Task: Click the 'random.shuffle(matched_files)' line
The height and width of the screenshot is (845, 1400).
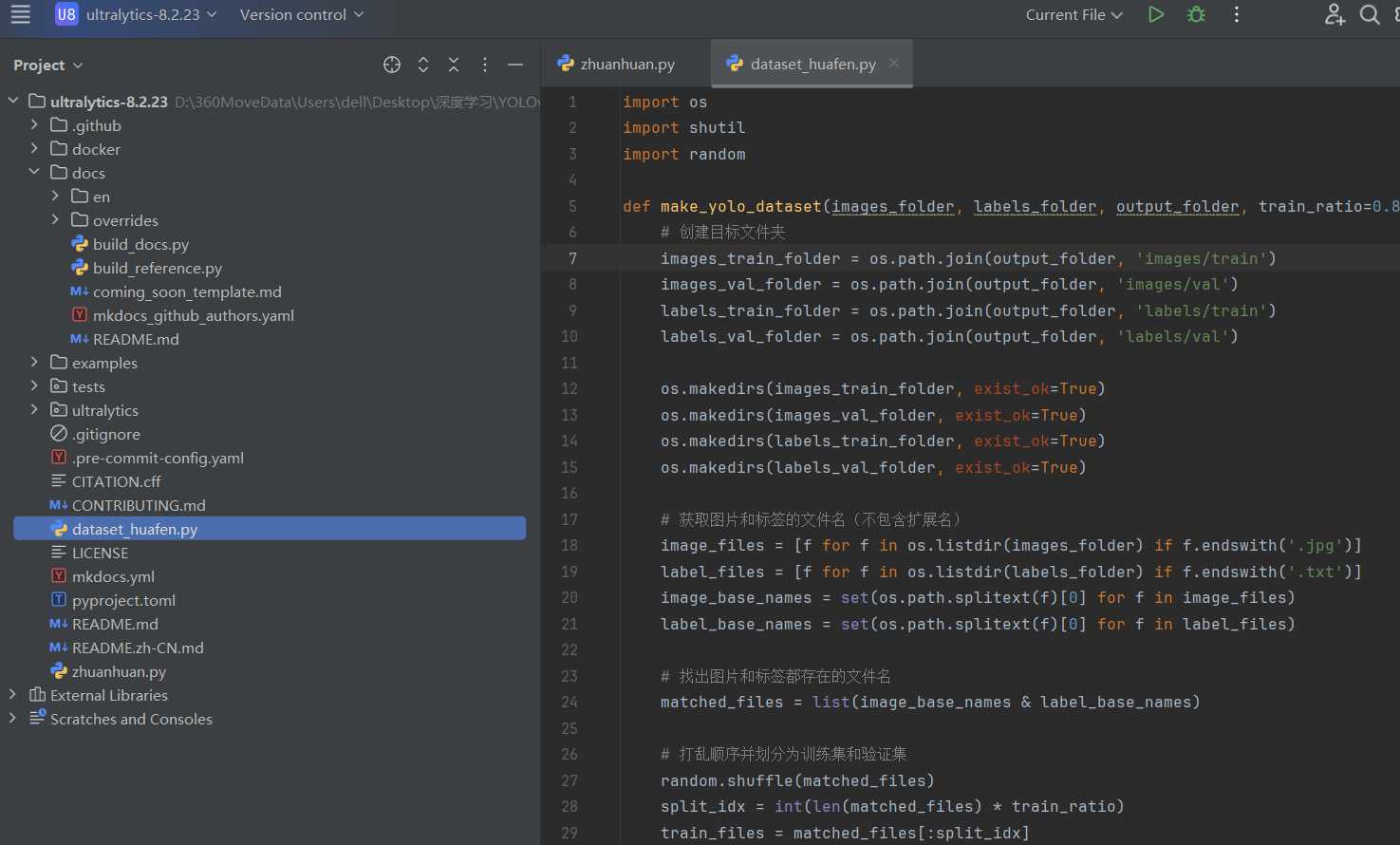Action: click(x=798, y=780)
